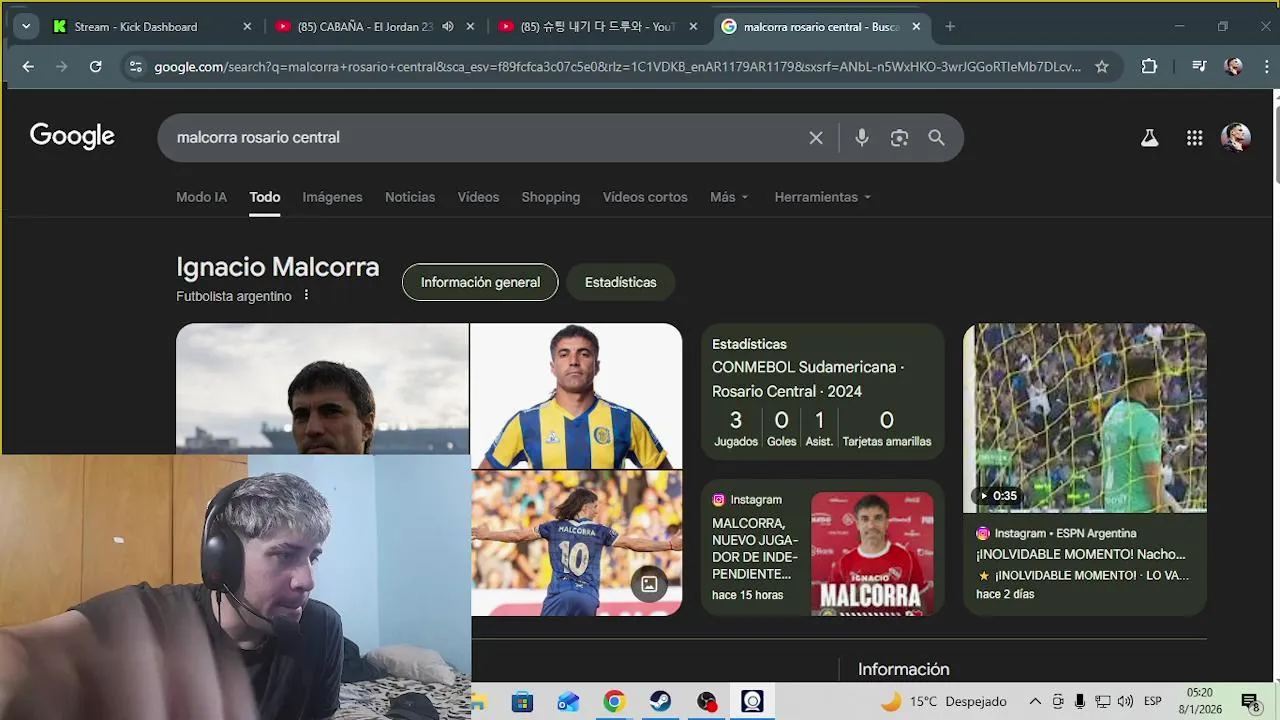Open network icon in system tray

click(x=1102, y=702)
